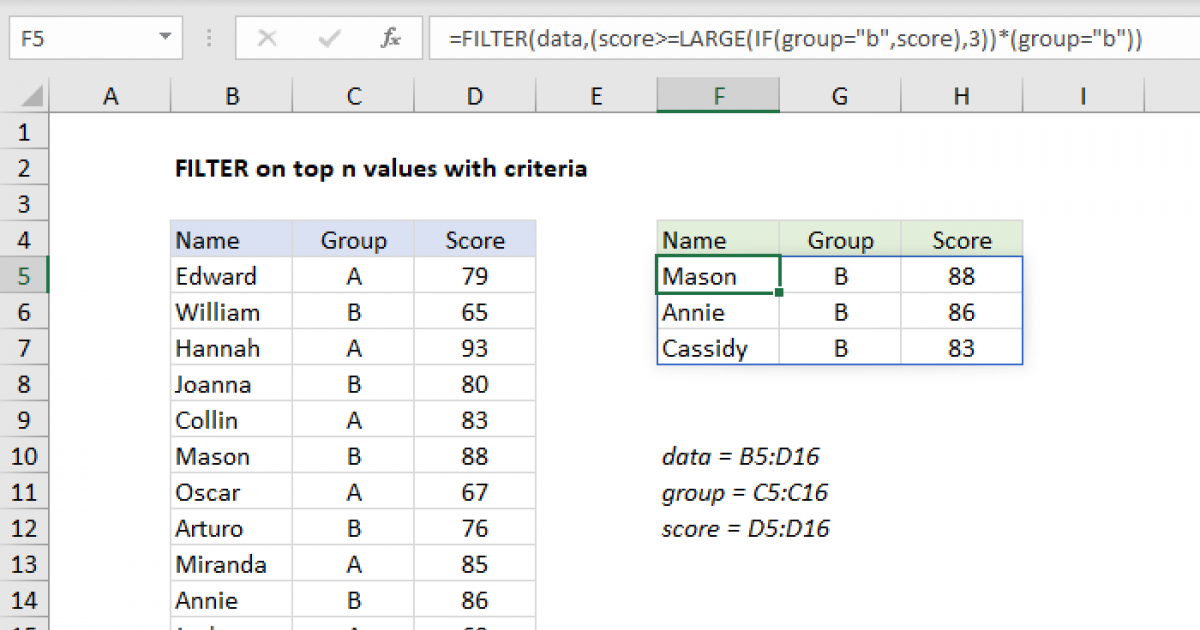Viewport: 1200px width, 630px height.
Task: Select row 5 header
Action: tap(25, 276)
